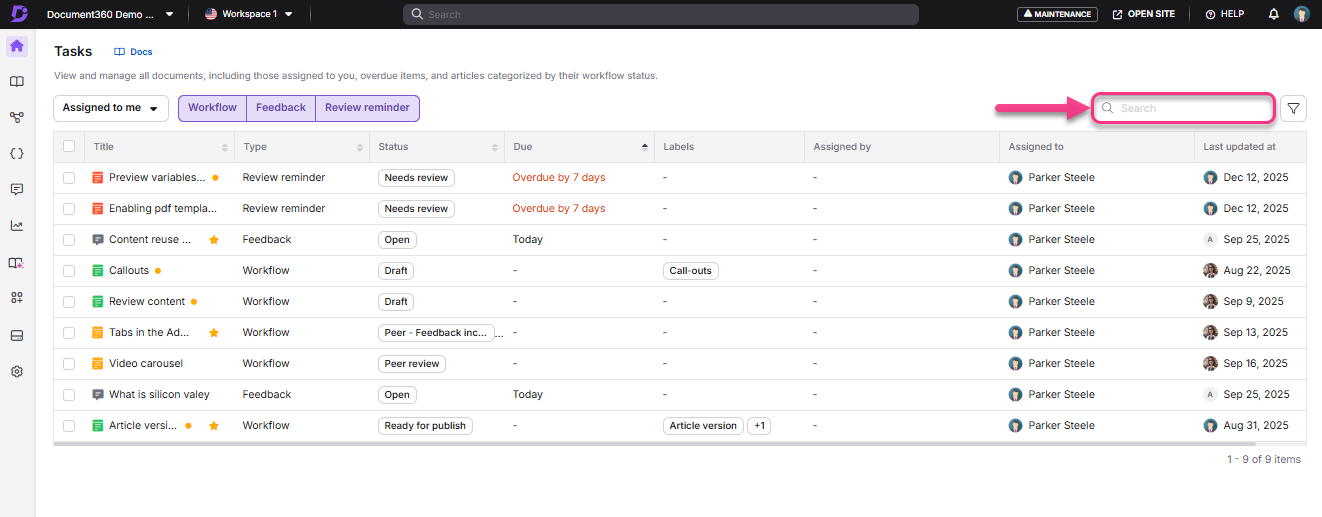Open the Home icon in sidebar
This screenshot has height=517, width=1322.
click(x=17, y=46)
